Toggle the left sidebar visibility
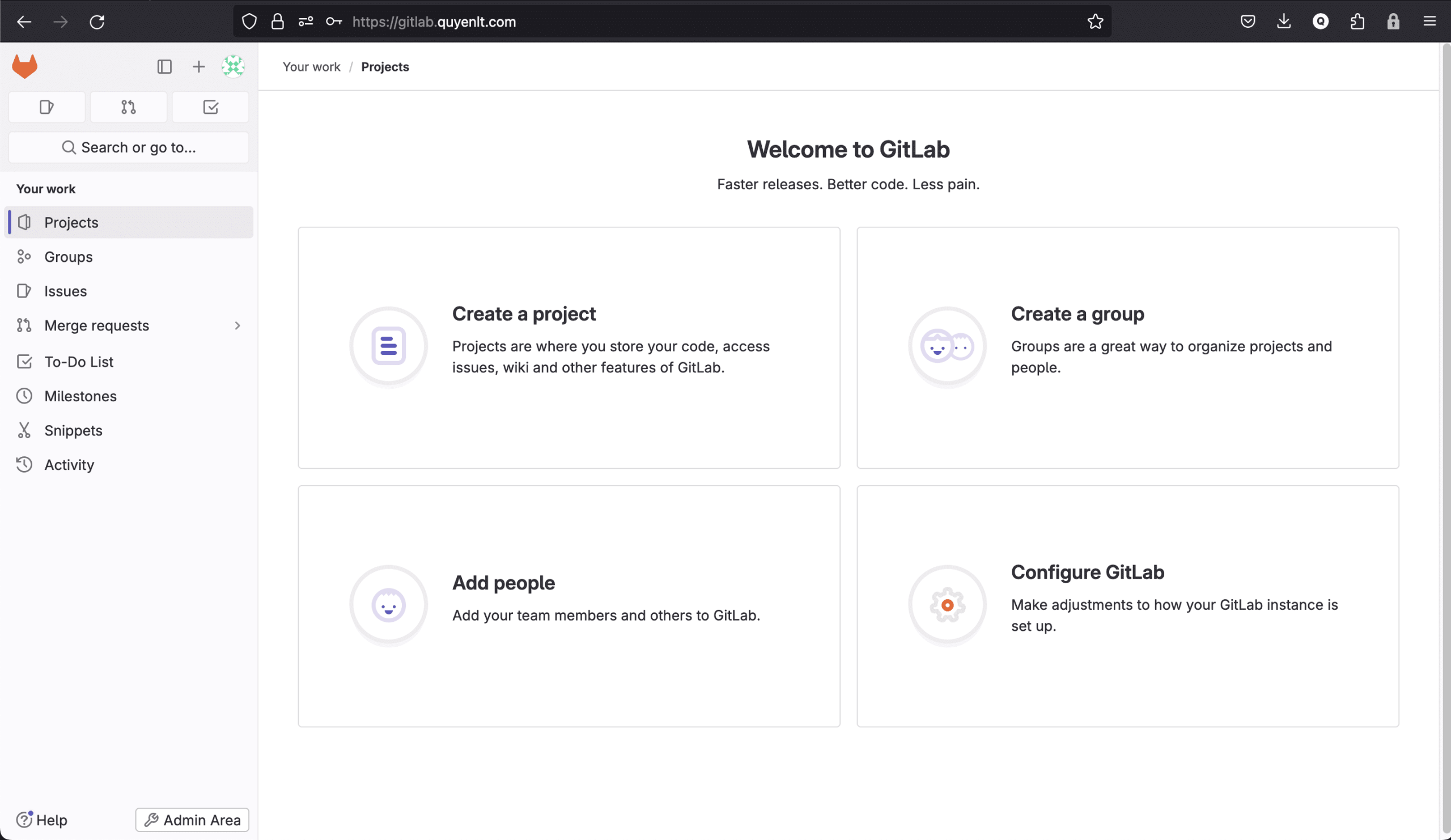Viewport: 1451px width, 840px height. (165, 66)
